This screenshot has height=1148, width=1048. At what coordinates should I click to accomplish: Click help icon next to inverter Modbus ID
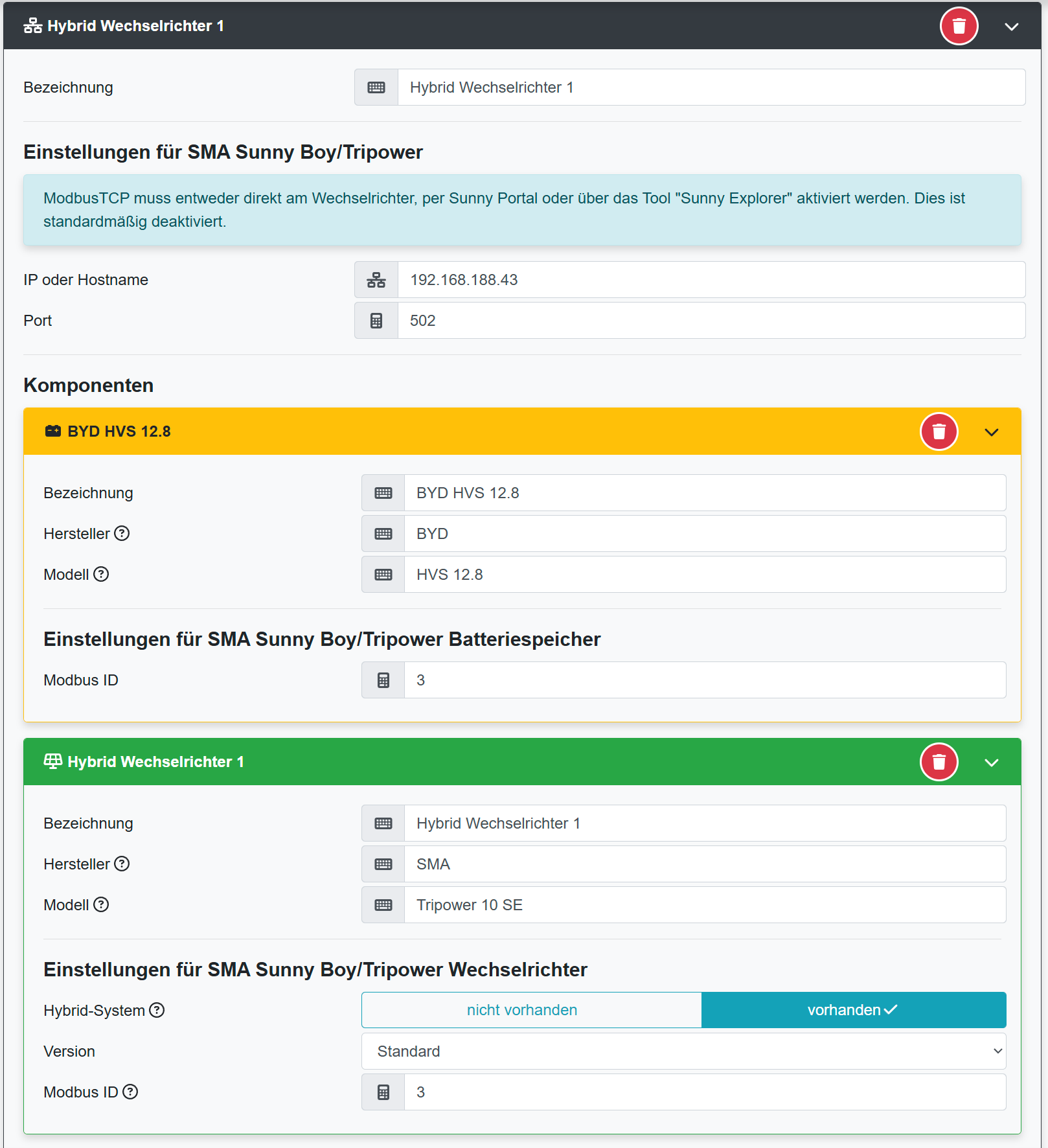click(x=130, y=1092)
